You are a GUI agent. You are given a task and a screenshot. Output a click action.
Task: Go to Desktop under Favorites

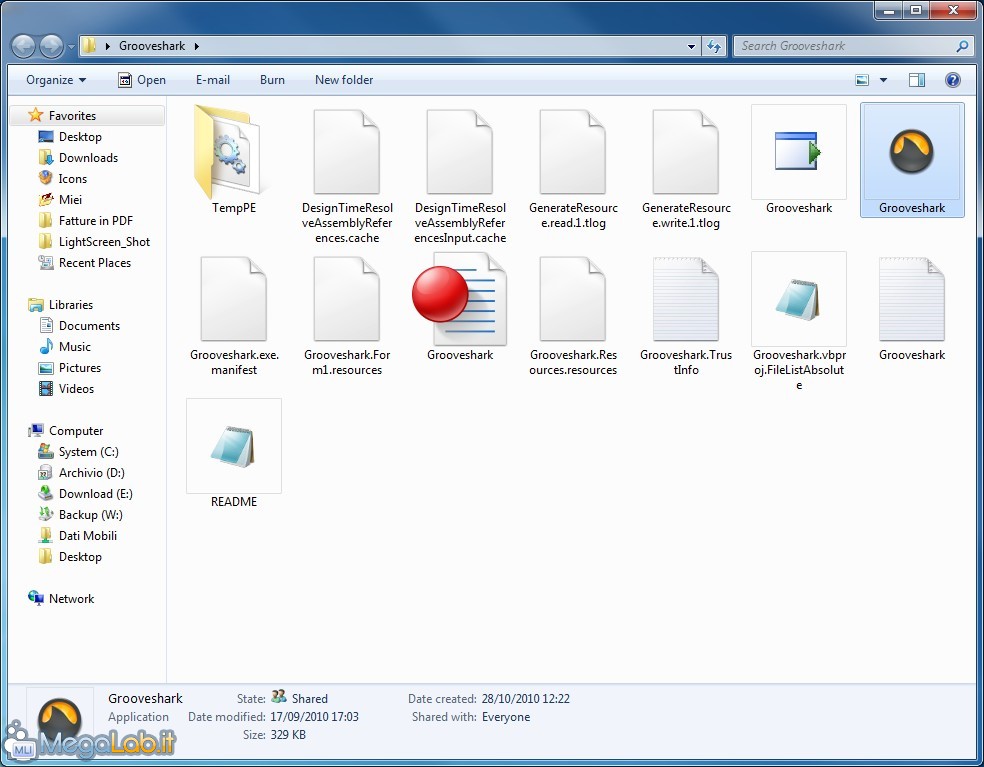pos(80,137)
